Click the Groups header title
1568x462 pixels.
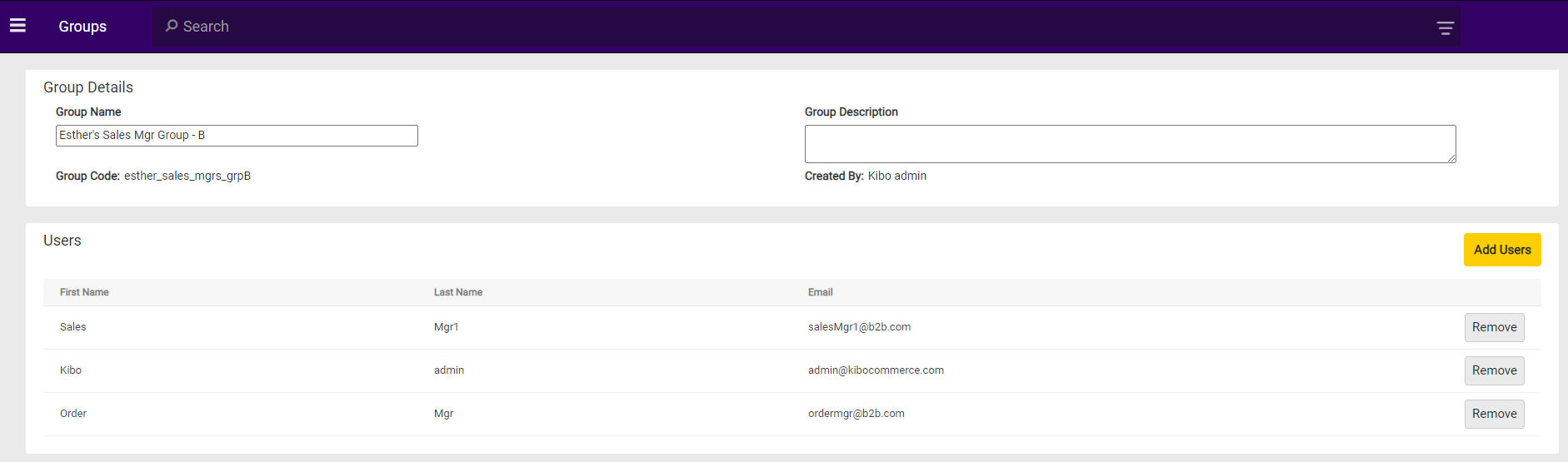coord(82,27)
